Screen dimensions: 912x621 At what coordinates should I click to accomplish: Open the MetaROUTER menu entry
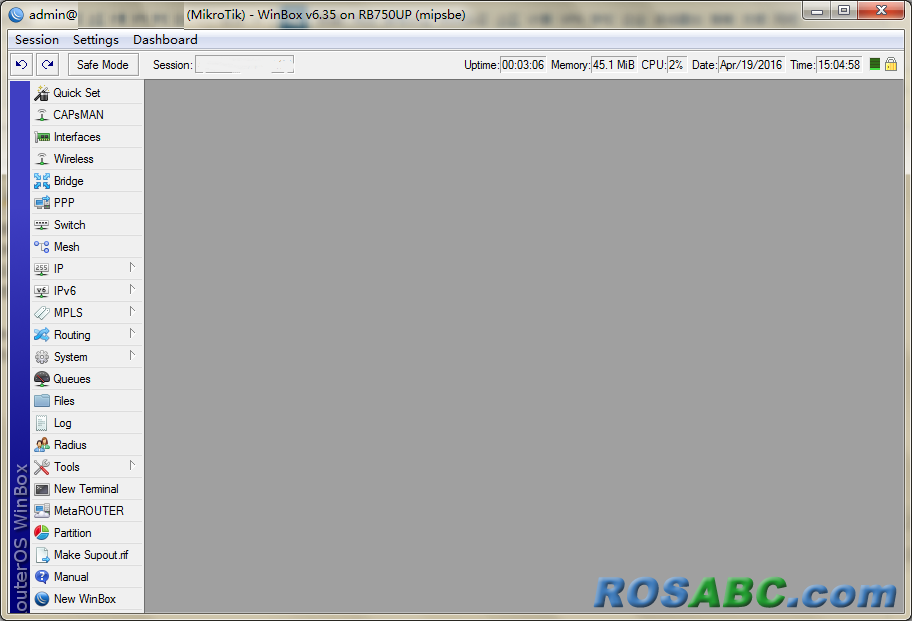[86, 511]
